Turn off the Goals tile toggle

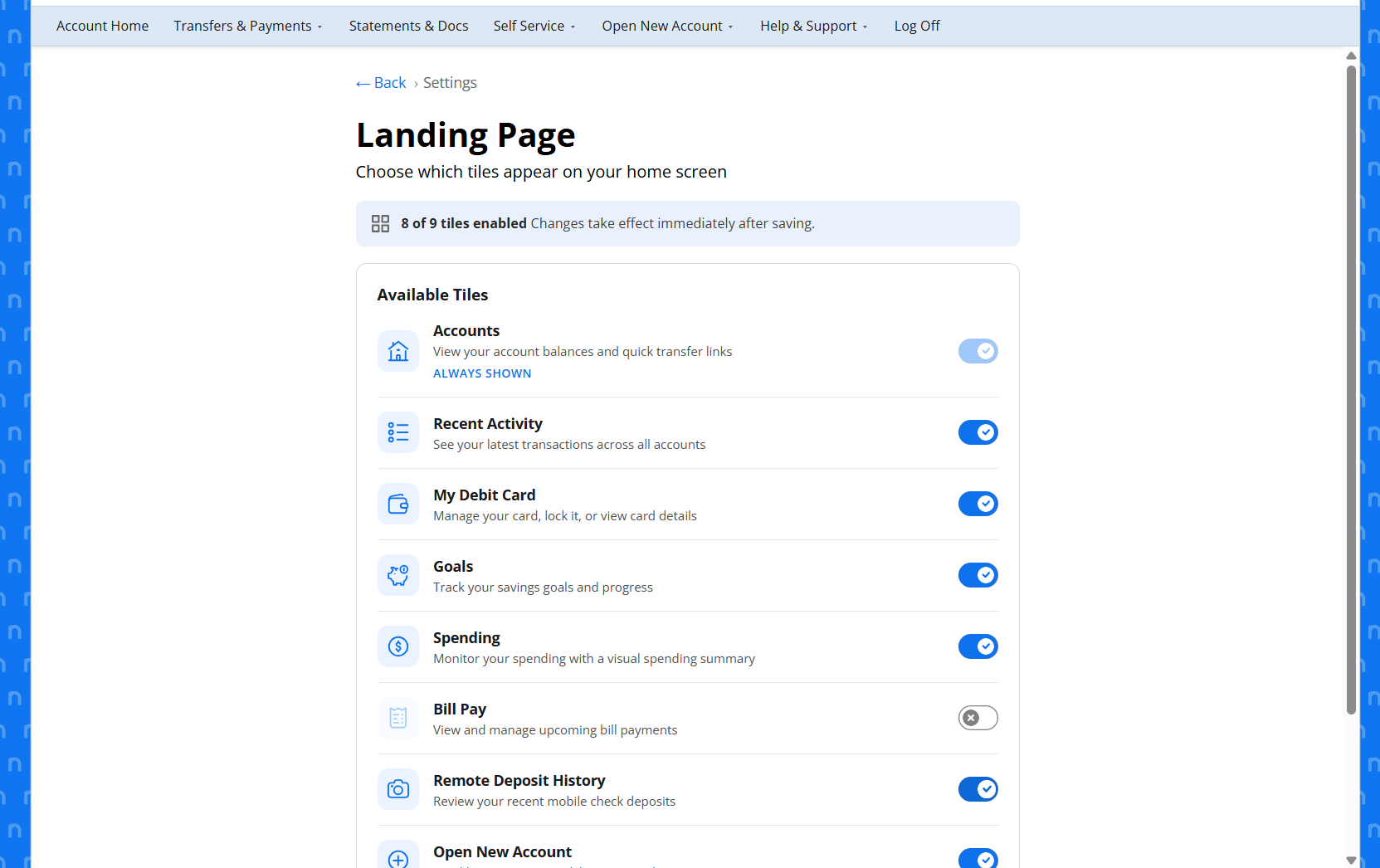coord(978,575)
